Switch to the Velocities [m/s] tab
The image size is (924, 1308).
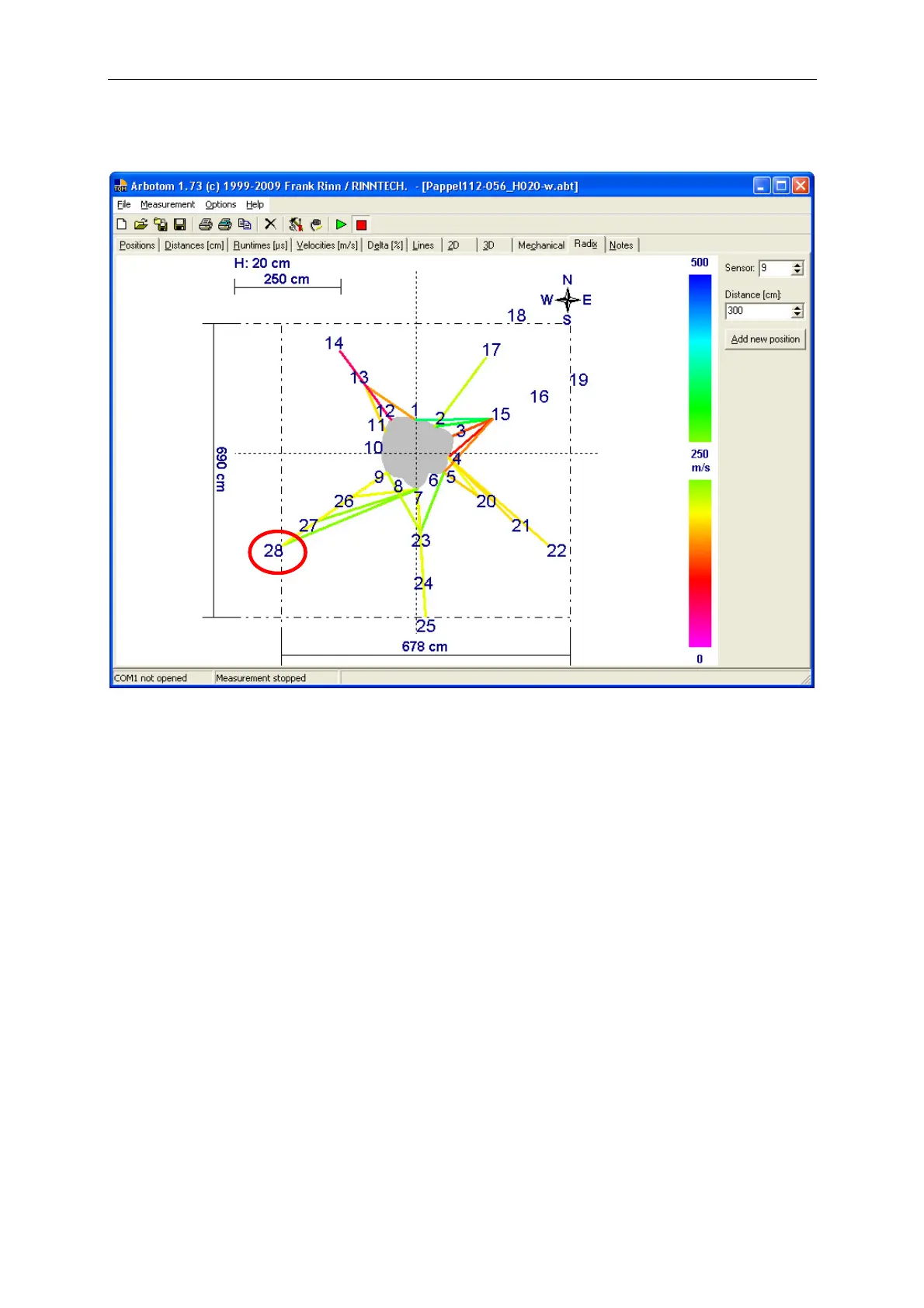(x=327, y=245)
